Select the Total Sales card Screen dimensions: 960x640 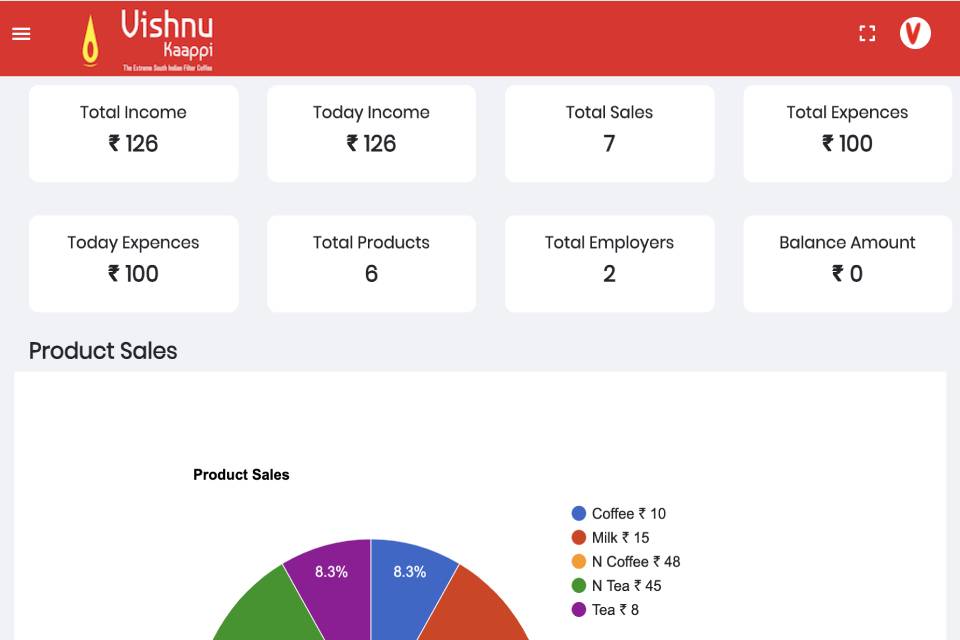(609, 133)
